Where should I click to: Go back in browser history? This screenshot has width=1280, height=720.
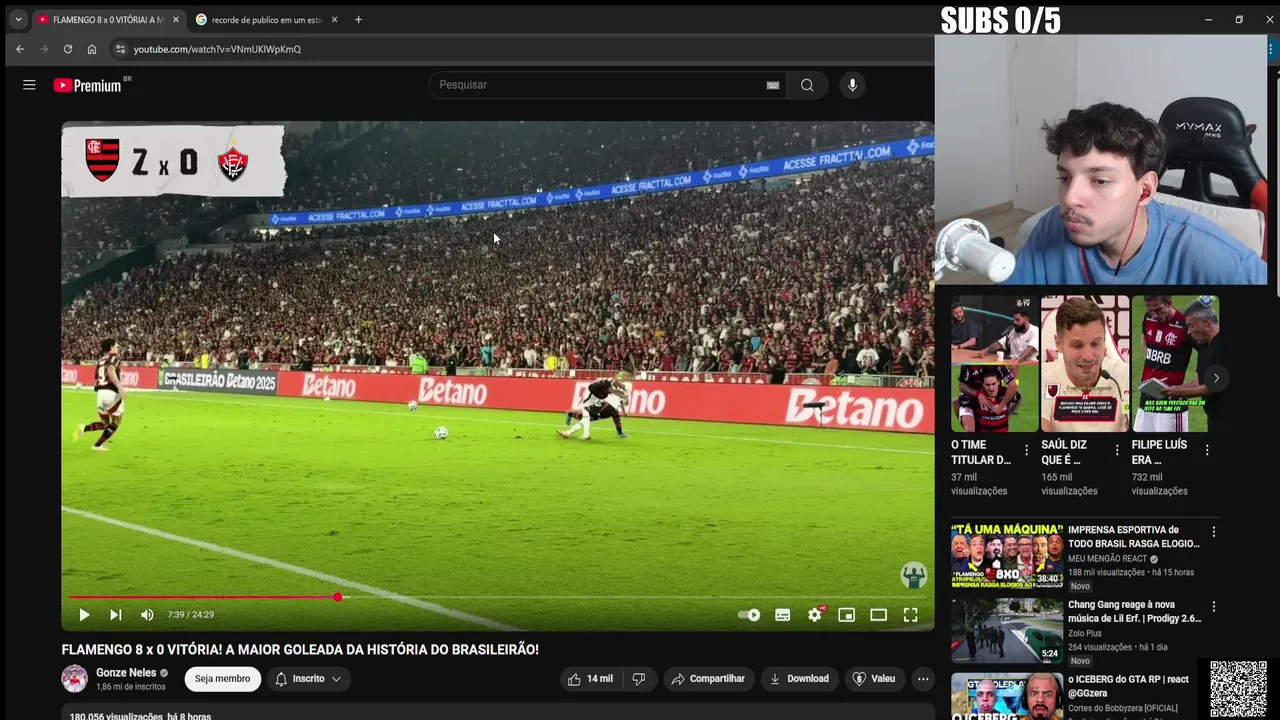click(20, 49)
